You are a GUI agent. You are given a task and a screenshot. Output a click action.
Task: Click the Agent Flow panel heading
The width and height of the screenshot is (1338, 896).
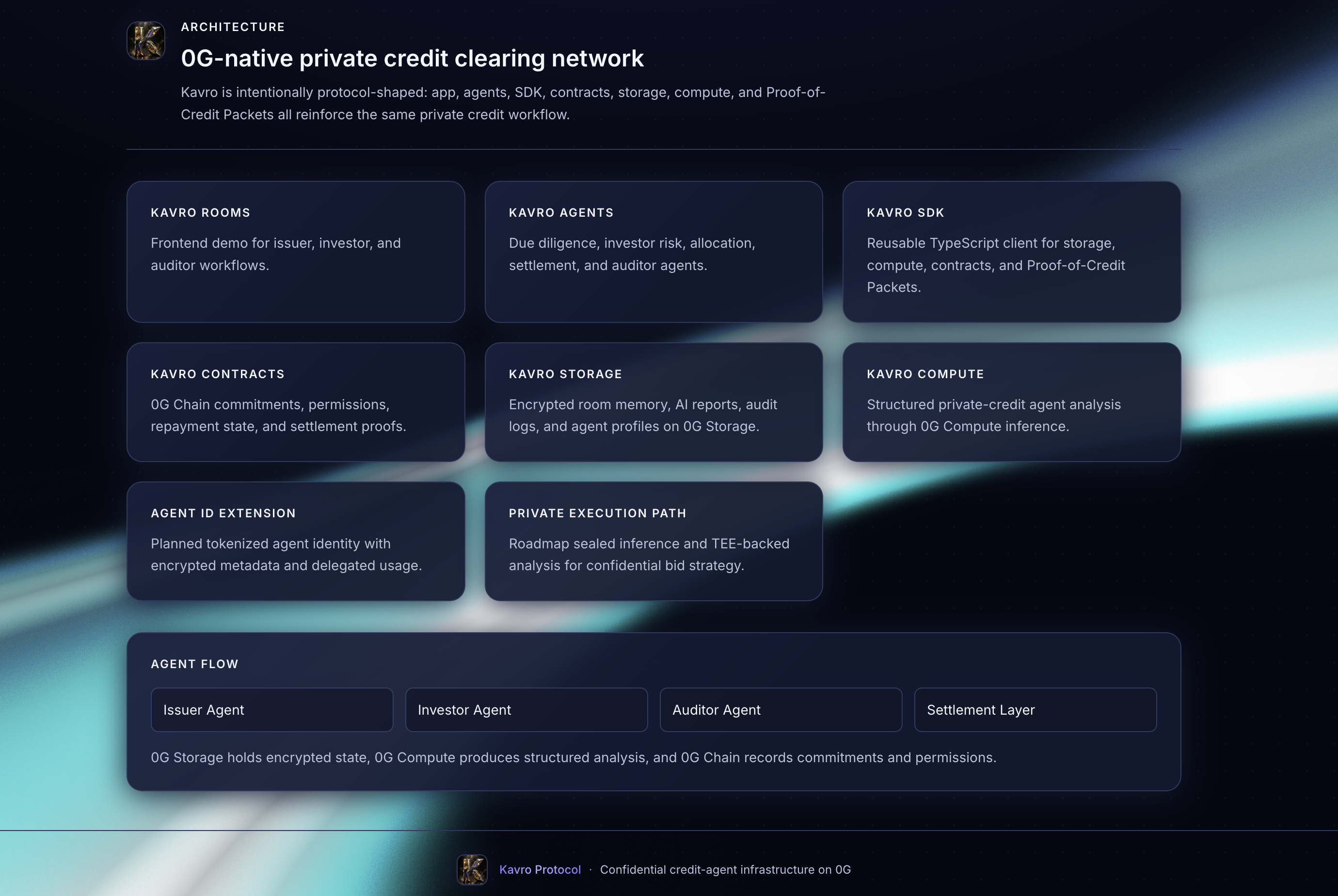pyautogui.click(x=194, y=664)
